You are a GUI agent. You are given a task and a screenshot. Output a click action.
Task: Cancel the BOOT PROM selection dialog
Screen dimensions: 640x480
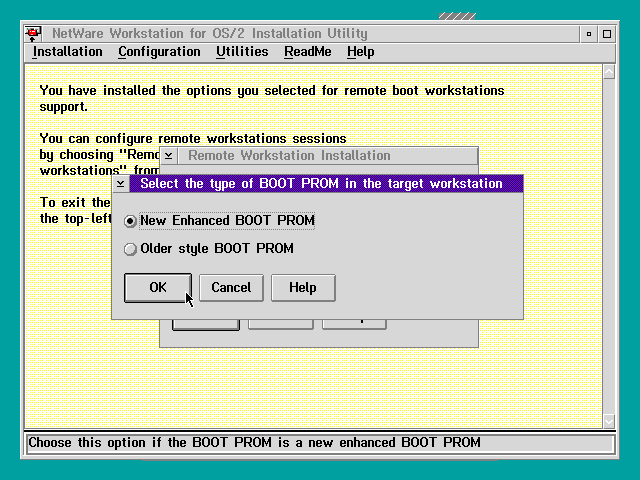[x=231, y=288]
